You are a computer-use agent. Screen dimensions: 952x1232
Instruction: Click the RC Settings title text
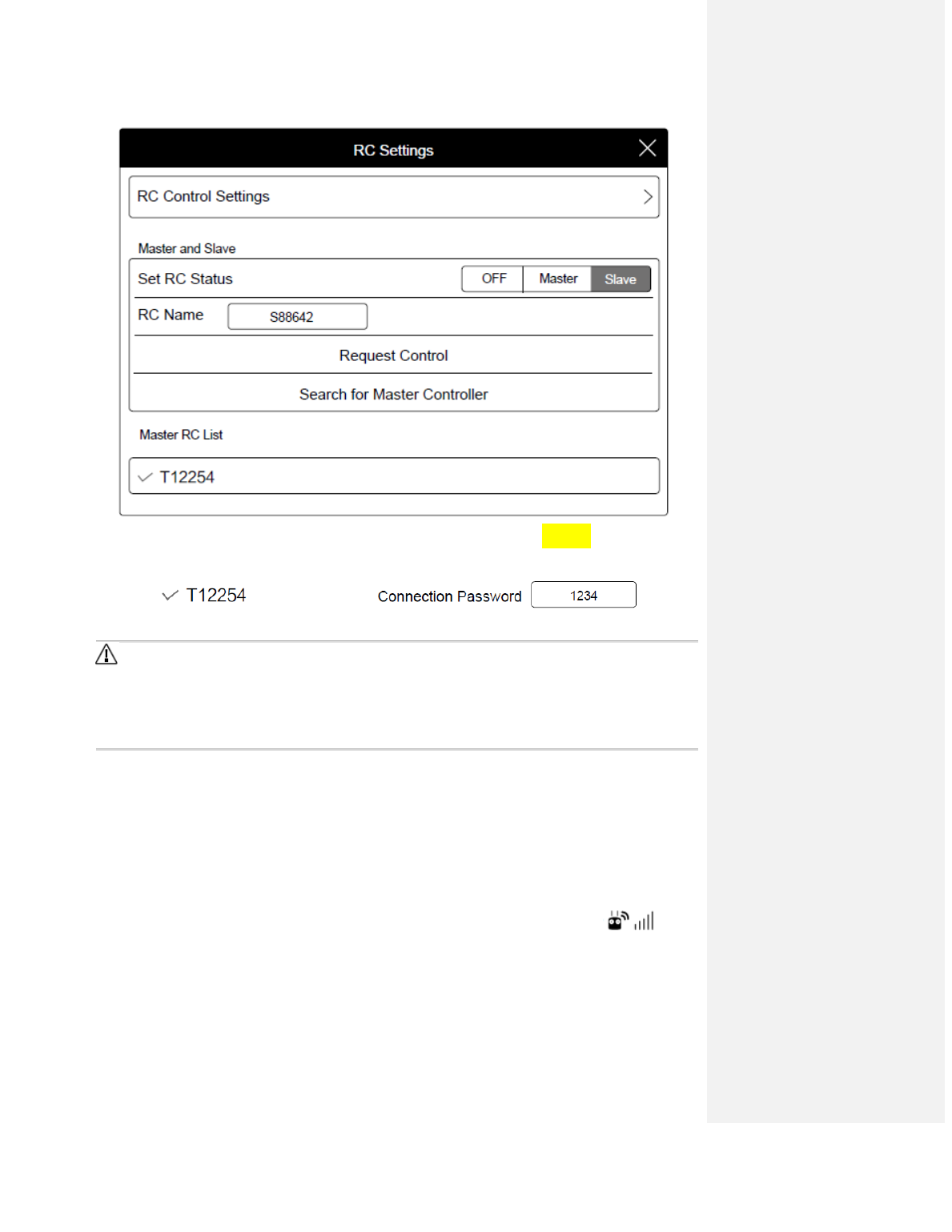click(x=393, y=150)
